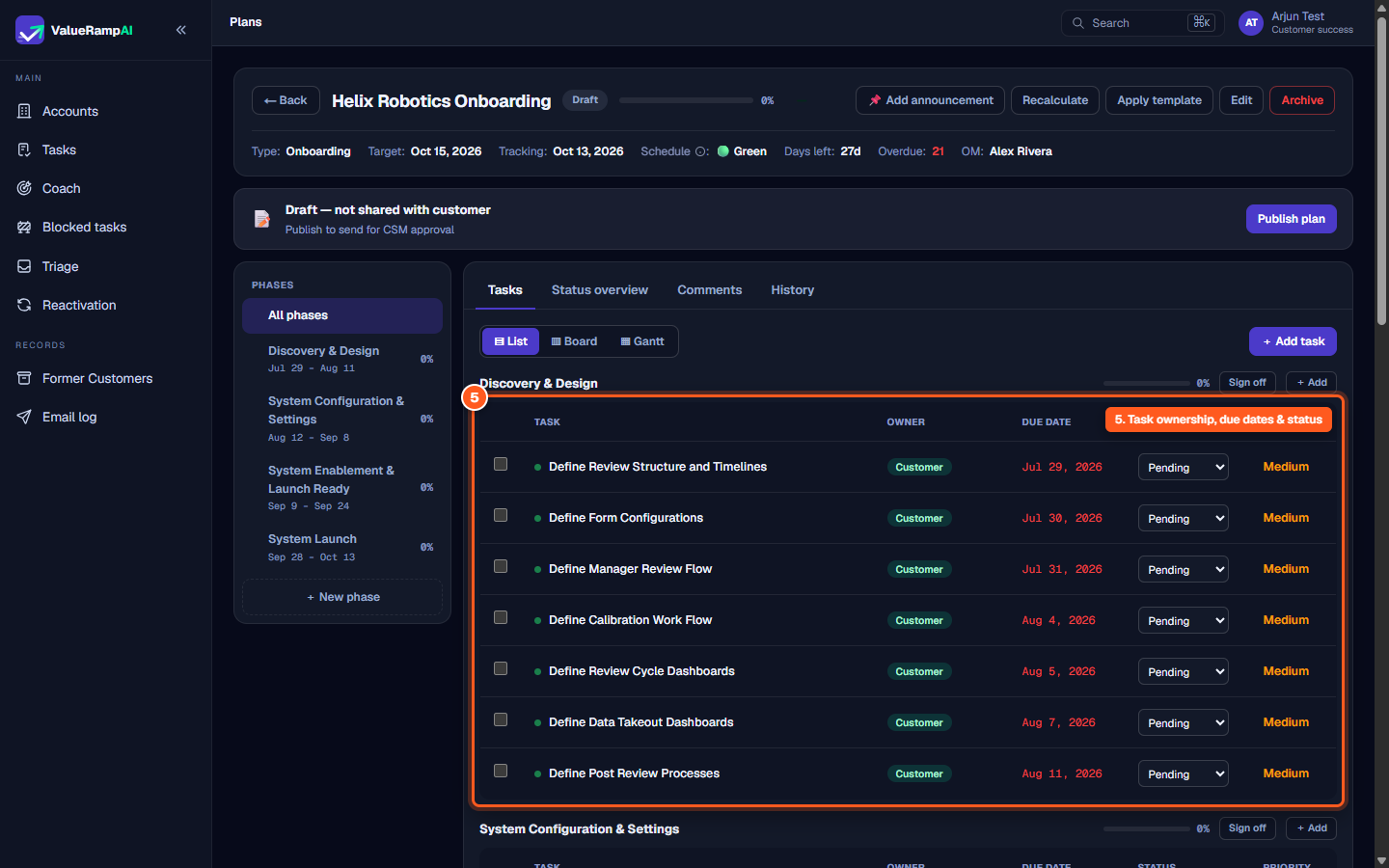Go Back from the plan
The width and height of the screenshot is (1389, 868).
tap(286, 100)
